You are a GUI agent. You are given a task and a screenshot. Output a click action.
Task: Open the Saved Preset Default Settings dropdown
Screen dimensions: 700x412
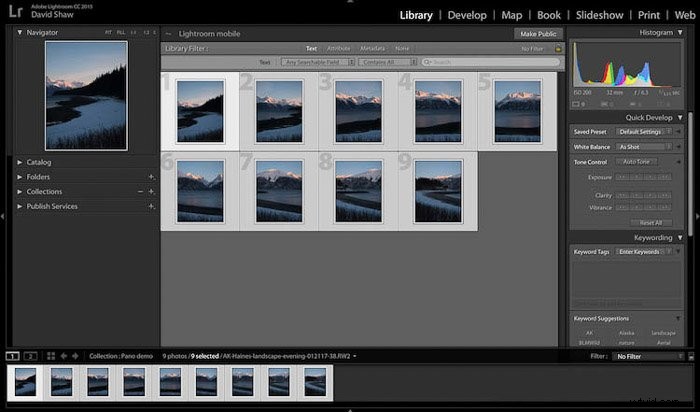pos(645,132)
